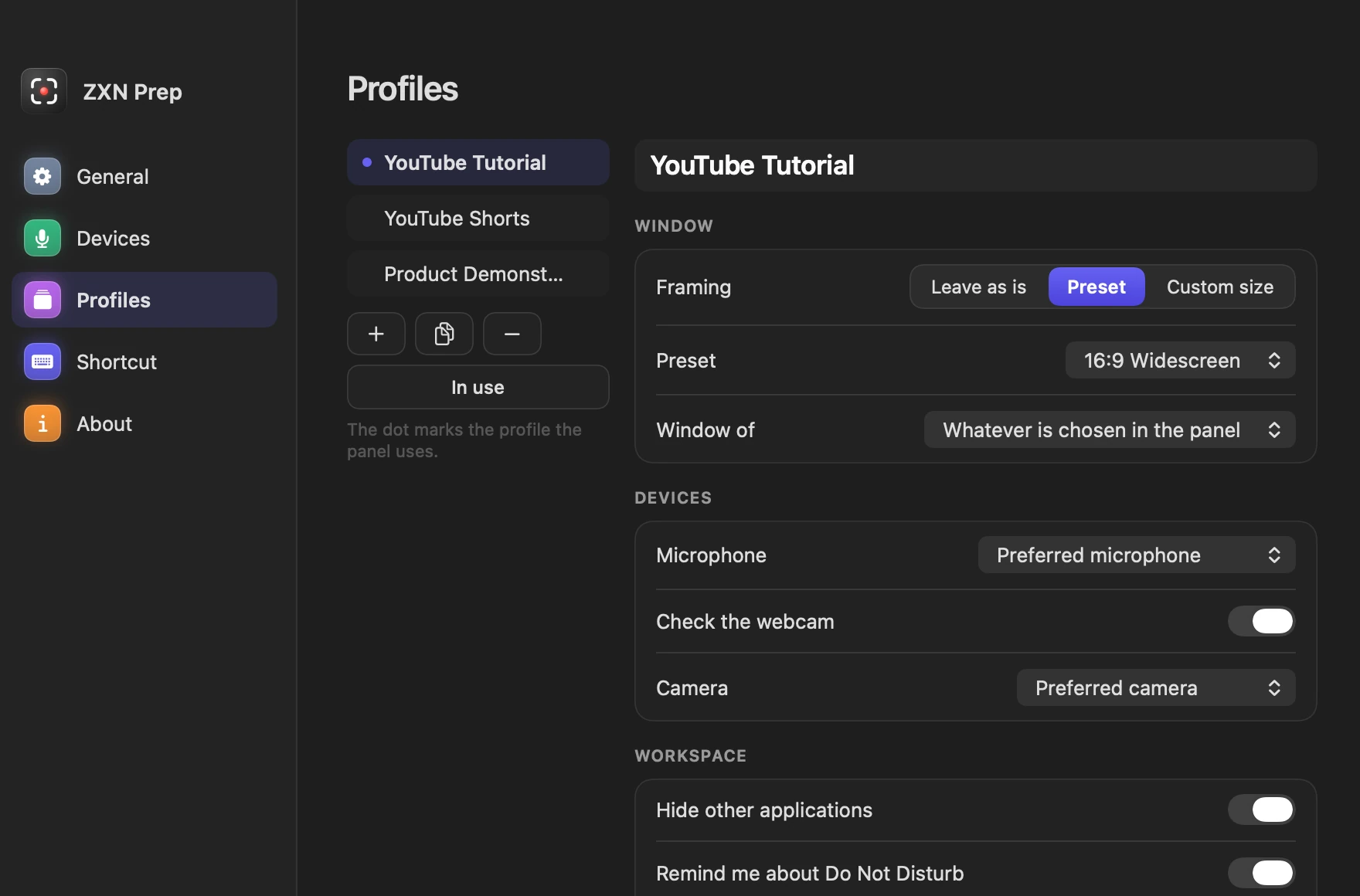Click the Profiles purple stack icon
Viewport: 1360px width, 896px height.
(42, 300)
